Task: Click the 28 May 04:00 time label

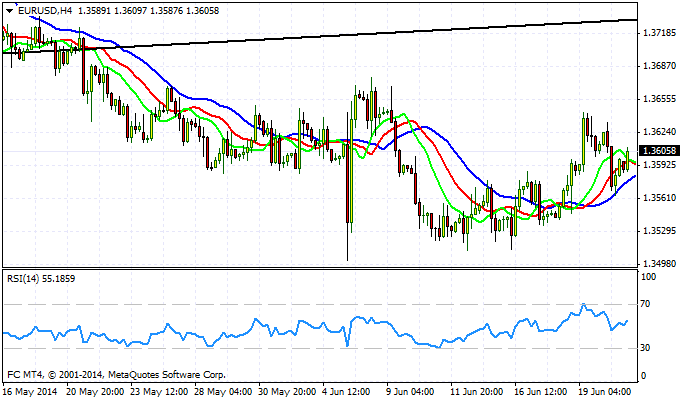Action: (x=223, y=392)
